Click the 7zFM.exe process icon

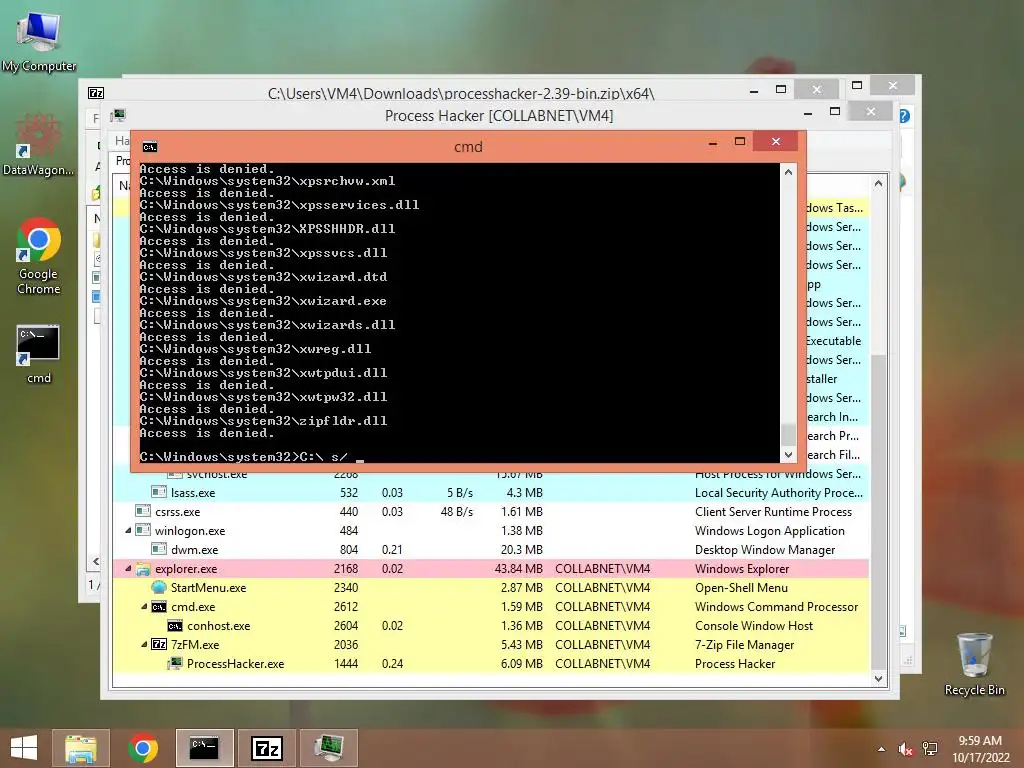(x=159, y=645)
